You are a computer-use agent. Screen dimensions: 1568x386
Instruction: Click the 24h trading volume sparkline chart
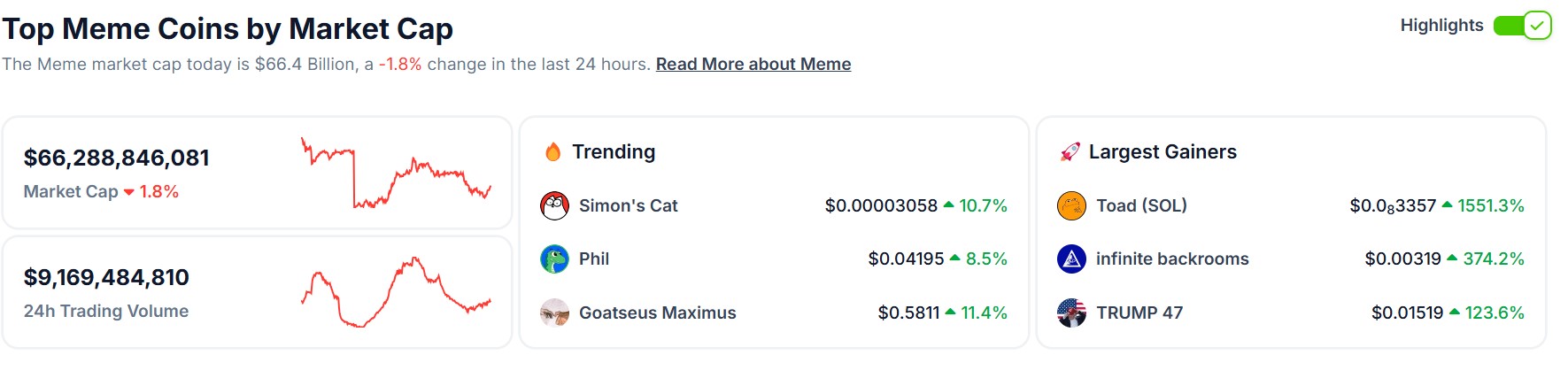[x=396, y=292]
